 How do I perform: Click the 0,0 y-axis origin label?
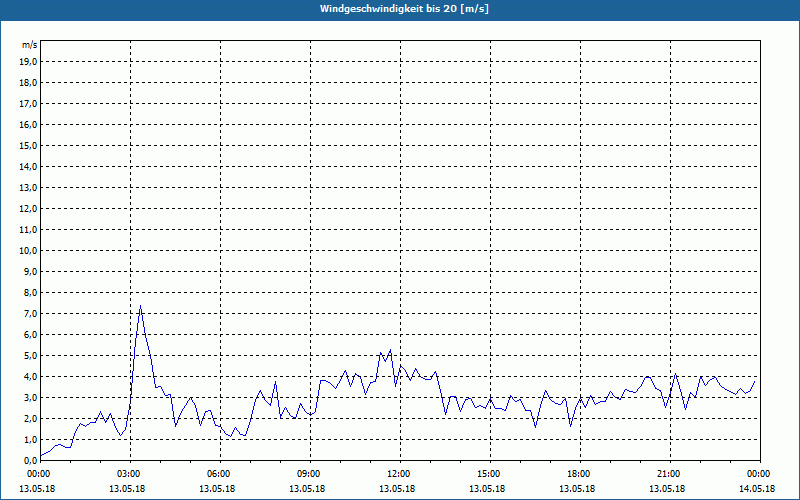(x=30, y=461)
